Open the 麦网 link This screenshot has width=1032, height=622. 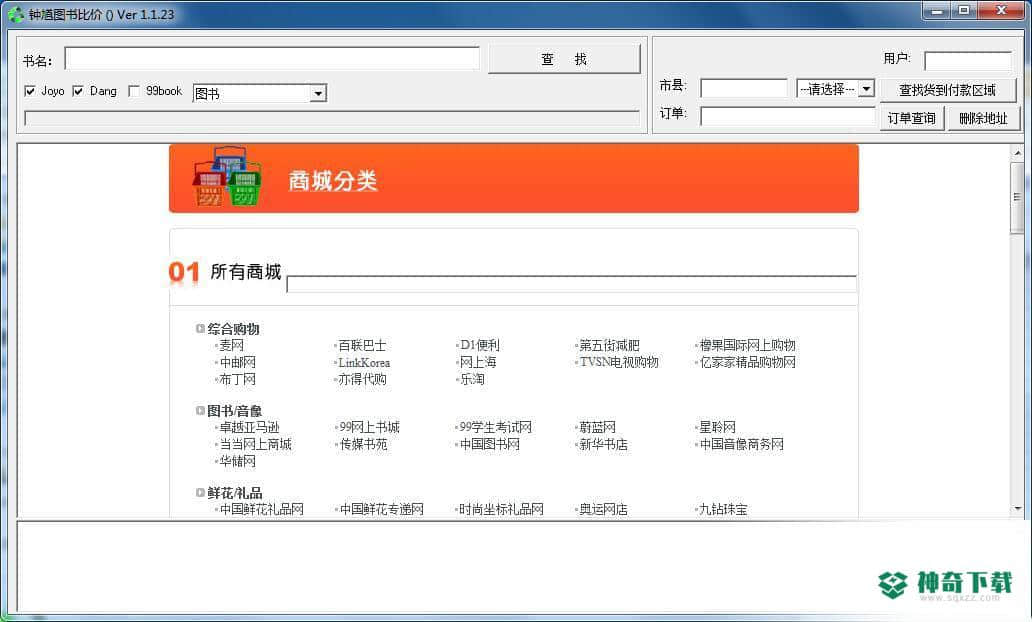pos(232,346)
